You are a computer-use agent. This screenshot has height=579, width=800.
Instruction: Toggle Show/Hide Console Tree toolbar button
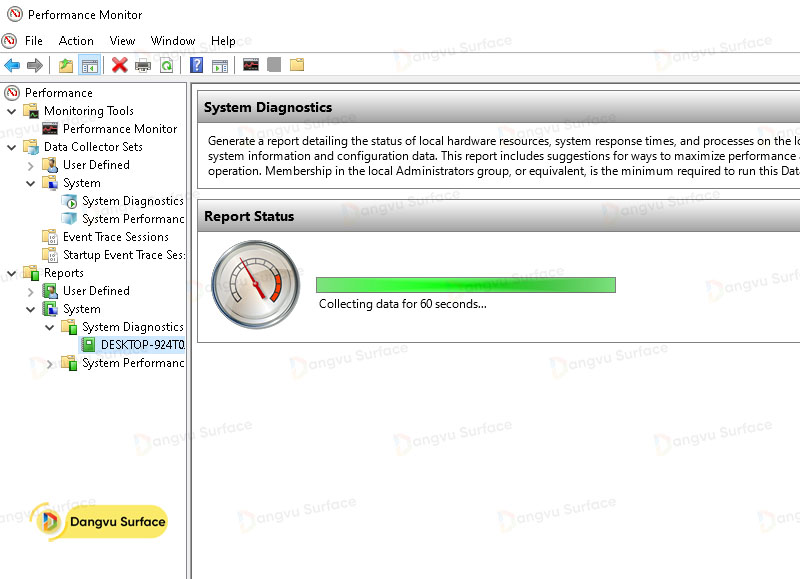click(89, 65)
